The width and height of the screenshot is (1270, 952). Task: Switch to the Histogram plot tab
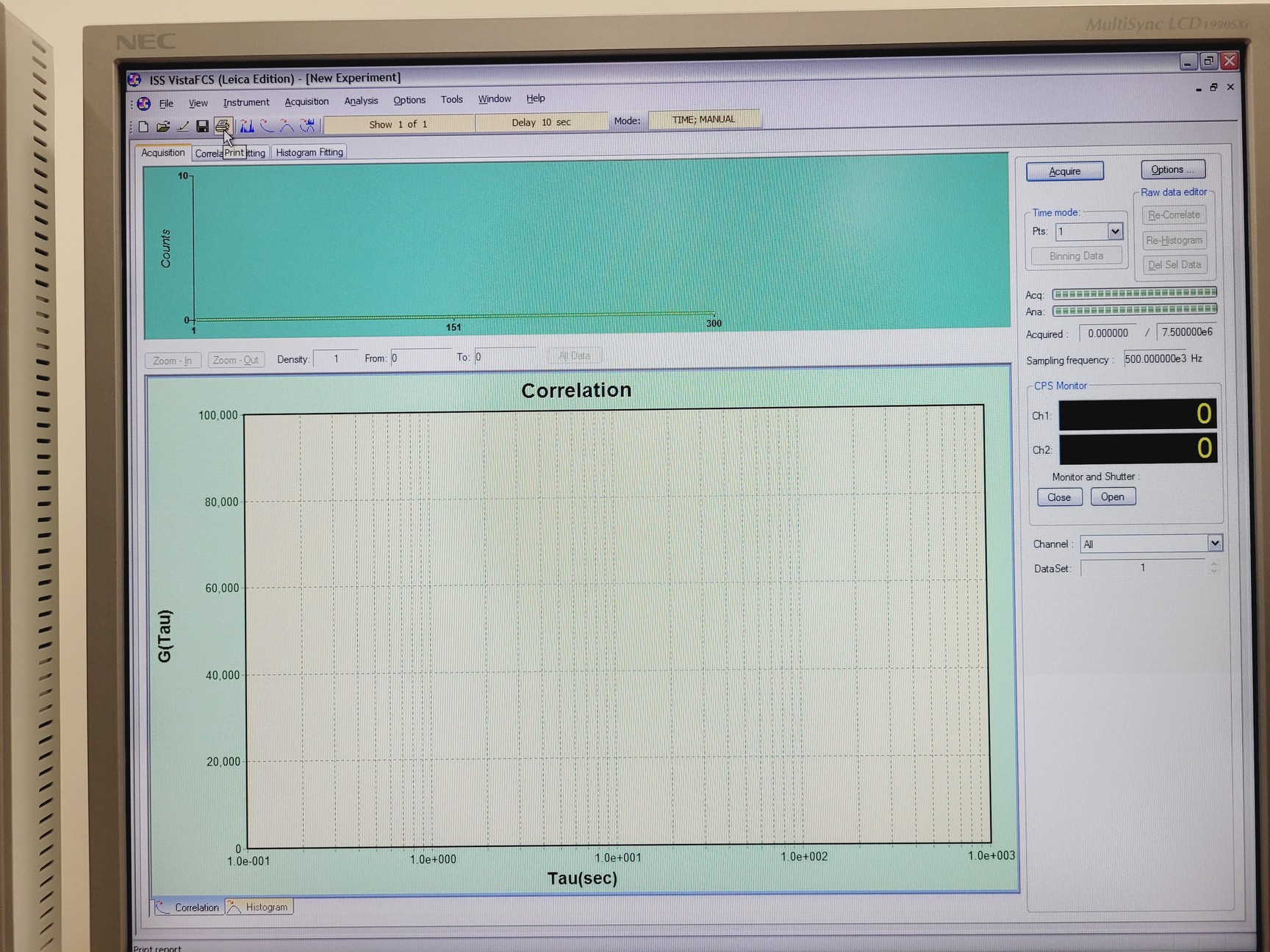(259, 907)
